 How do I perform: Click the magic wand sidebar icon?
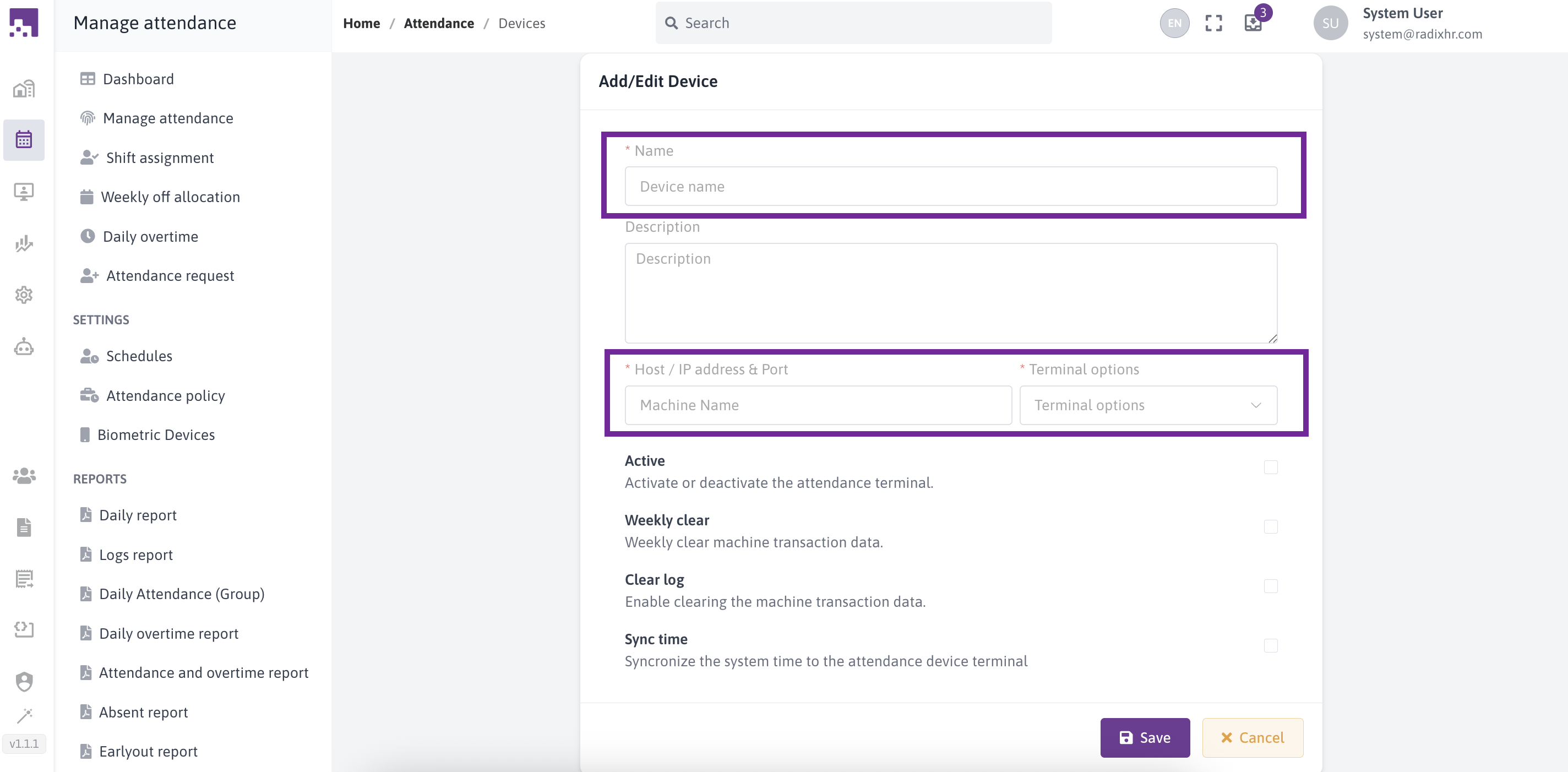click(x=24, y=715)
